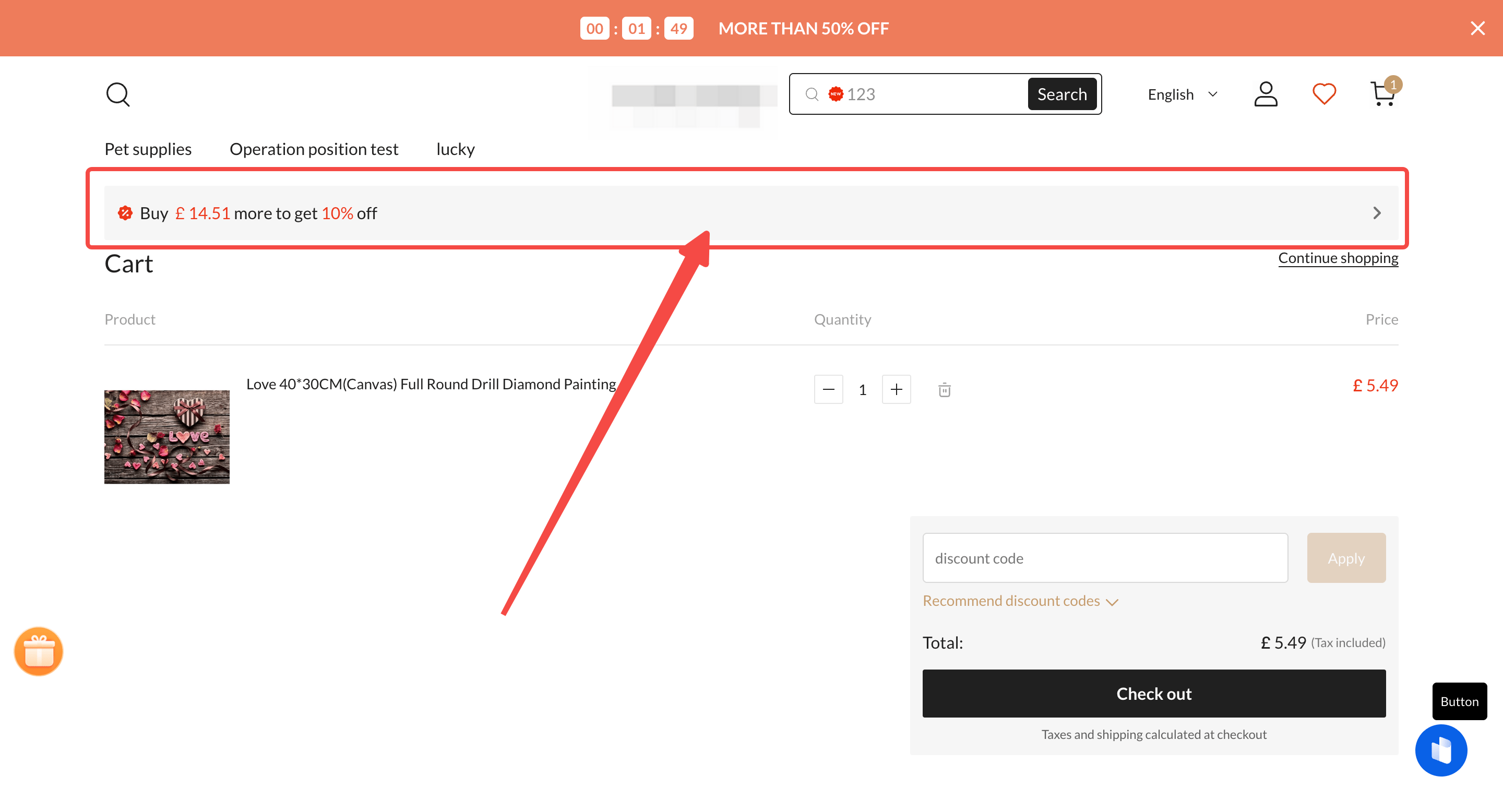Open the account profile icon
Image resolution: width=1503 pixels, height=812 pixels.
[1265, 94]
